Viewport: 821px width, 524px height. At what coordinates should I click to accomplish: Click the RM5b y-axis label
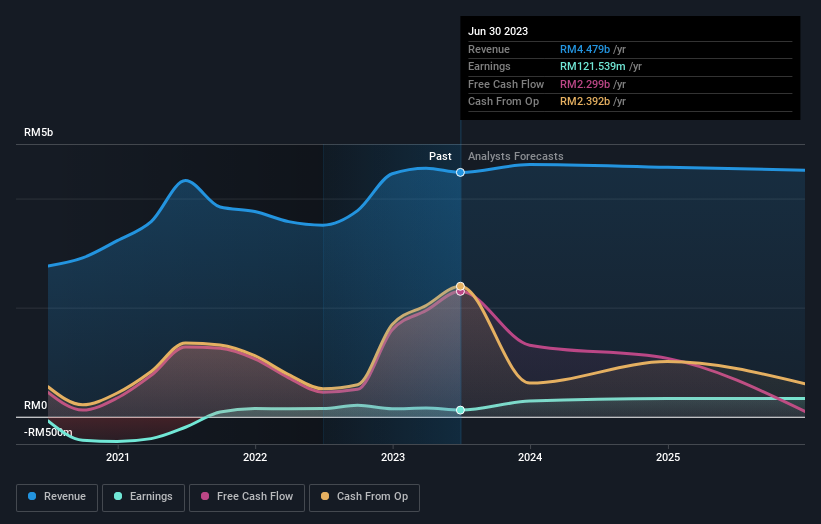(x=38, y=132)
